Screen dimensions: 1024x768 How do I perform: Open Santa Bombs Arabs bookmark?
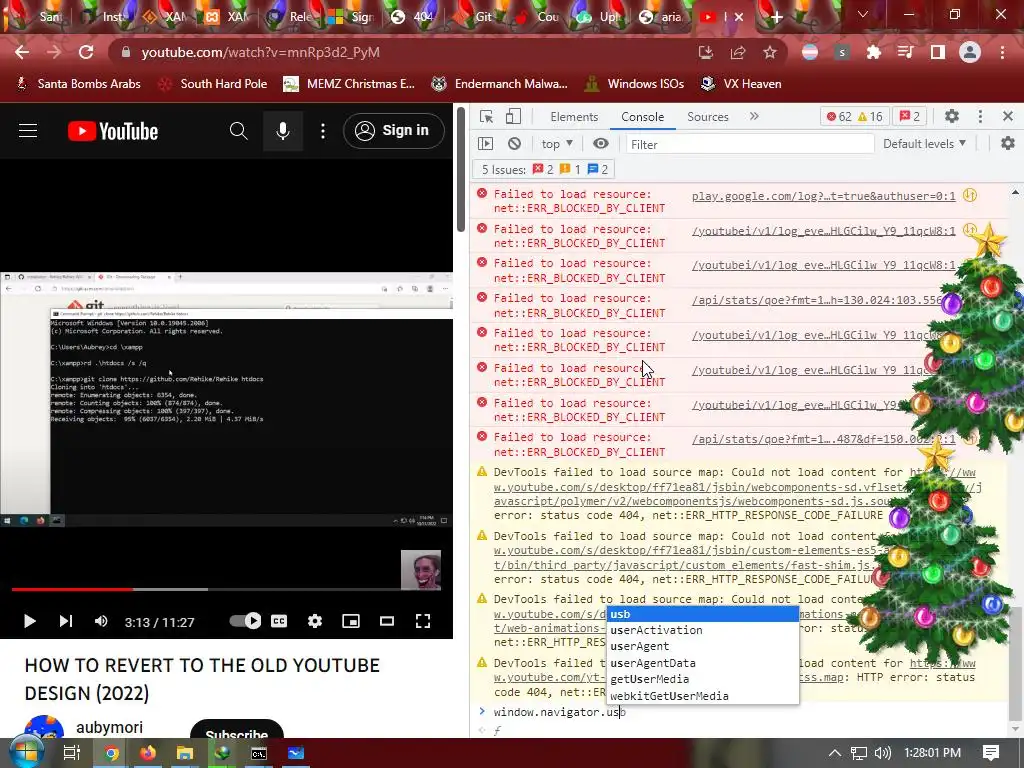click(x=78, y=84)
